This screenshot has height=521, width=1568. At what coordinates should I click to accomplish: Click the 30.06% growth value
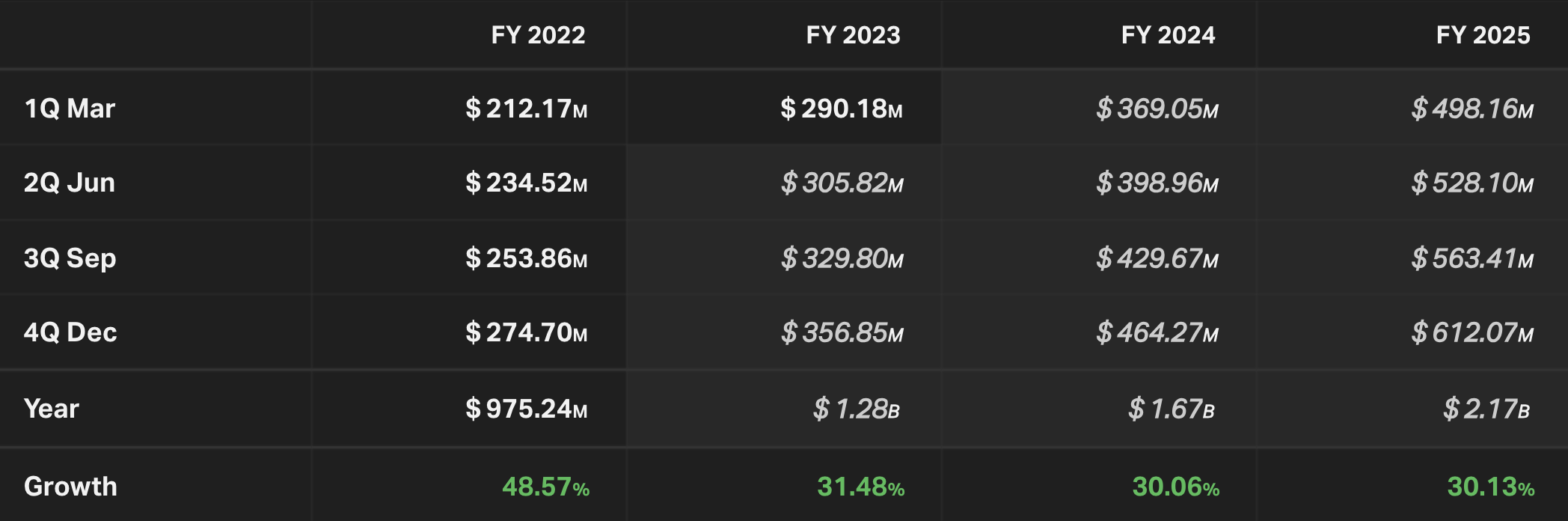(x=1175, y=487)
